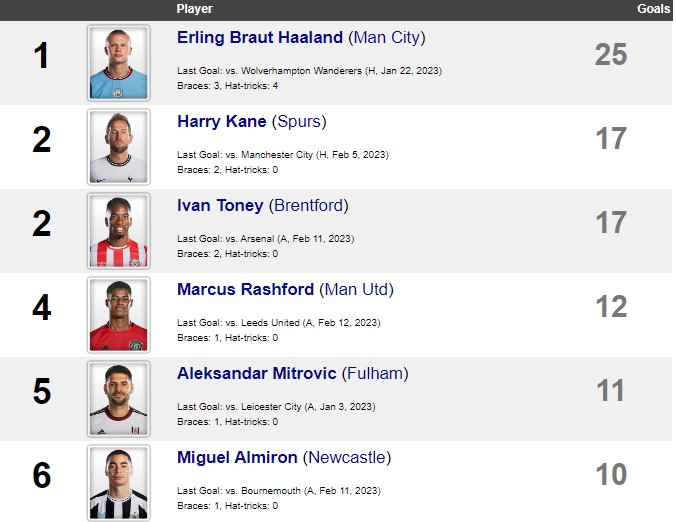Click Rashford's 12 goals figure

(x=611, y=307)
